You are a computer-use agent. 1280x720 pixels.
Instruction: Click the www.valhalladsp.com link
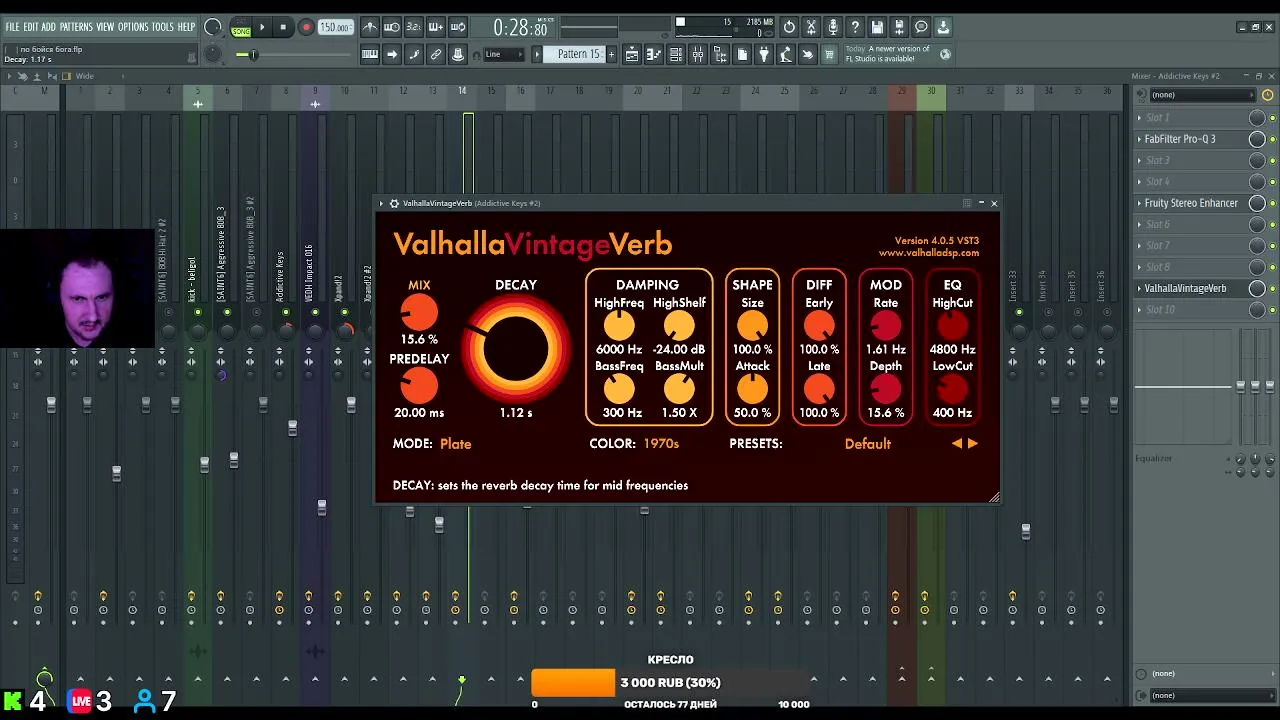click(929, 253)
